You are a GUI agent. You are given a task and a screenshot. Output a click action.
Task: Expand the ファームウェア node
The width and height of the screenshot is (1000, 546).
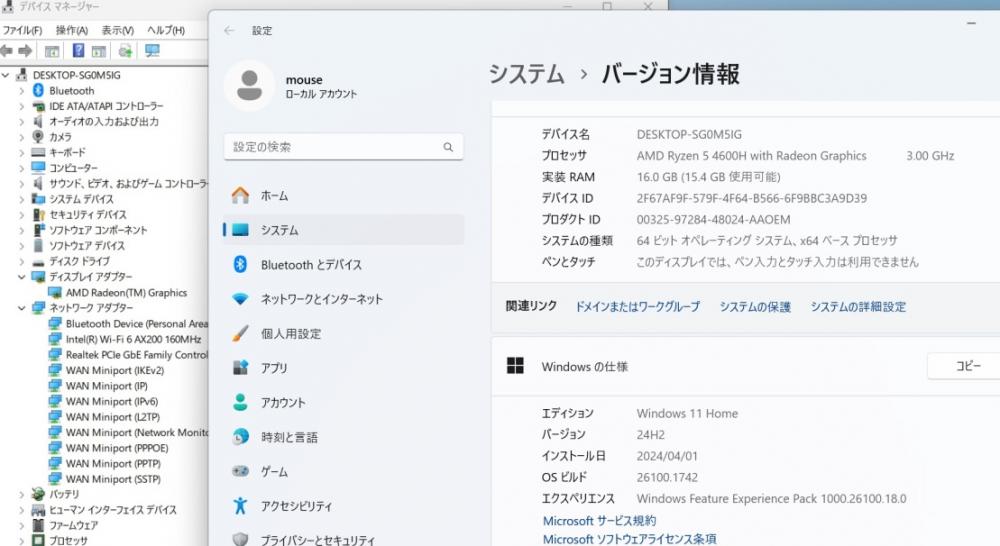click(x=22, y=526)
